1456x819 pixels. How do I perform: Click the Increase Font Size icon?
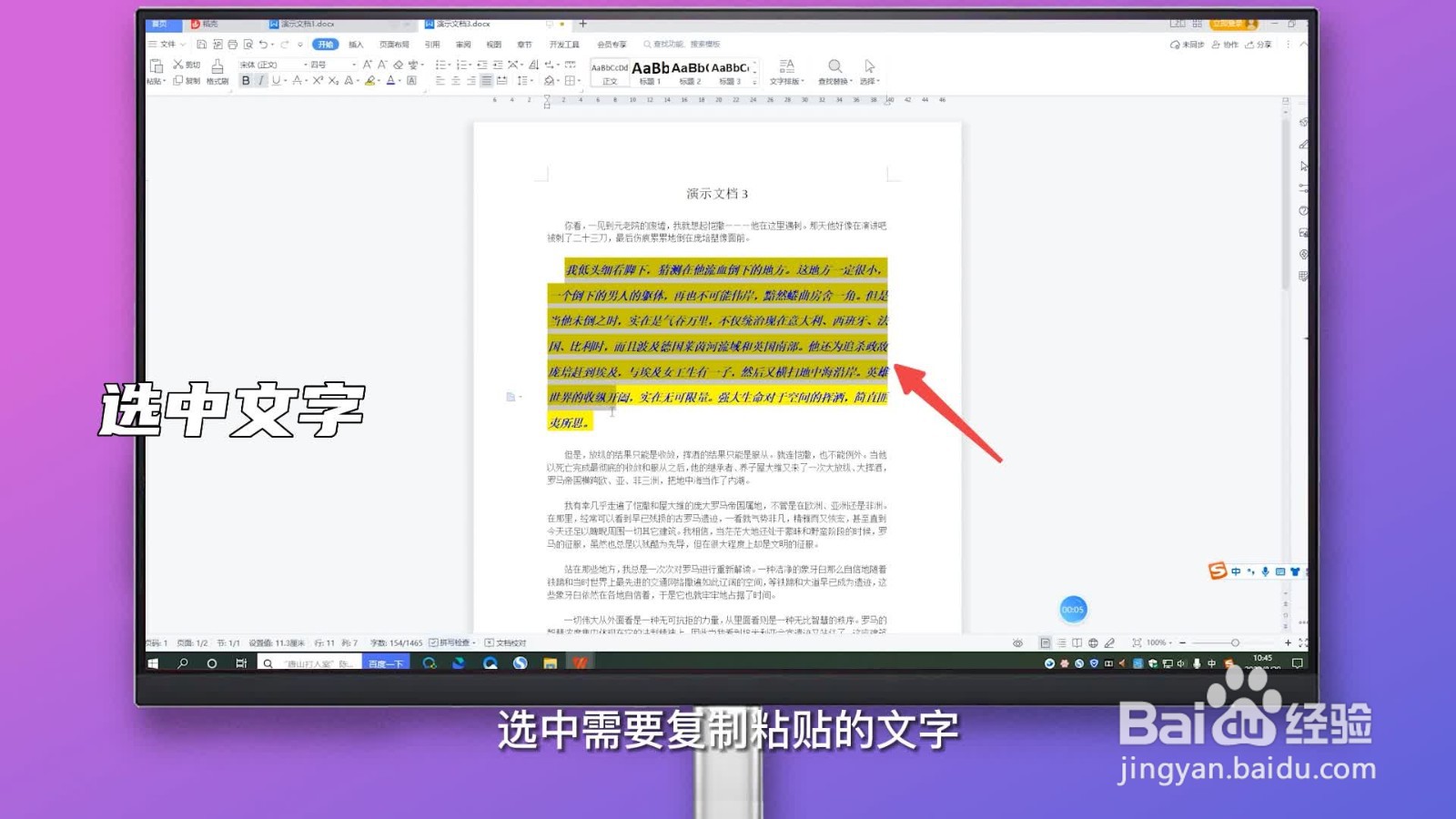coord(367,65)
